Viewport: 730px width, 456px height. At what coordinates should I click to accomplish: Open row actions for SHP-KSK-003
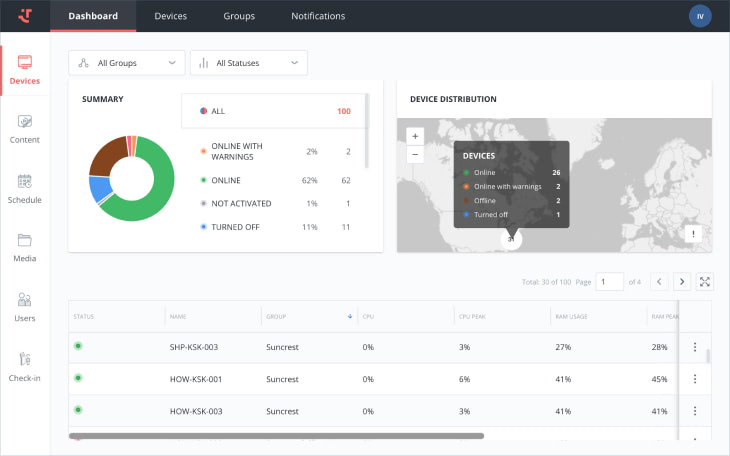click(695, 347)
